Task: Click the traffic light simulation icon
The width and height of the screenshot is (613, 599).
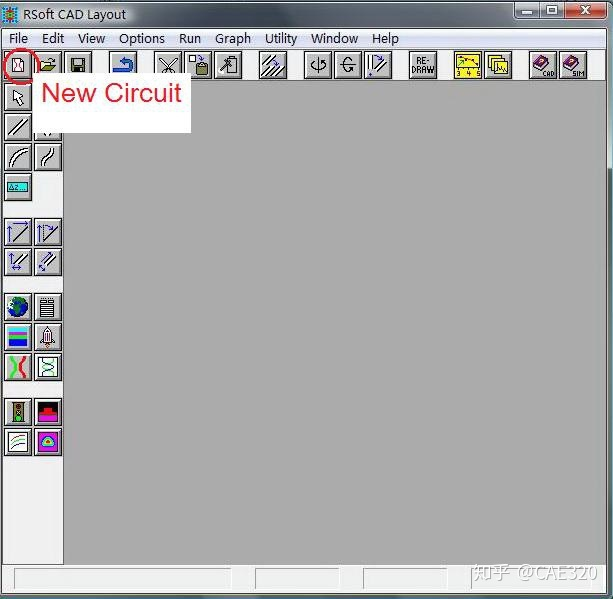Action: click(18, 412)
